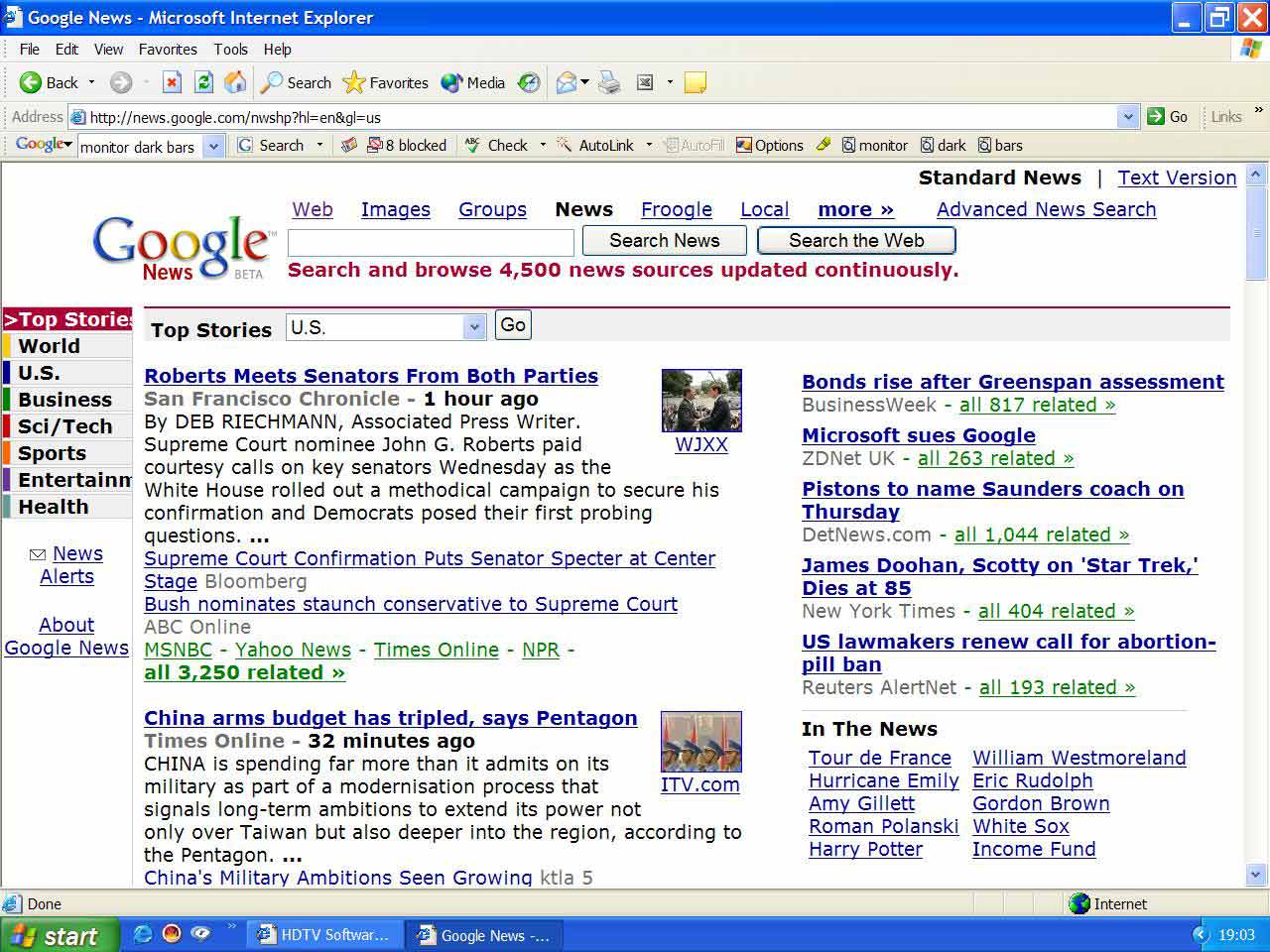This screenshot has width=1270, height=952.
Task: Click the page scrollbar down arrow
Action: point(1256,875)
